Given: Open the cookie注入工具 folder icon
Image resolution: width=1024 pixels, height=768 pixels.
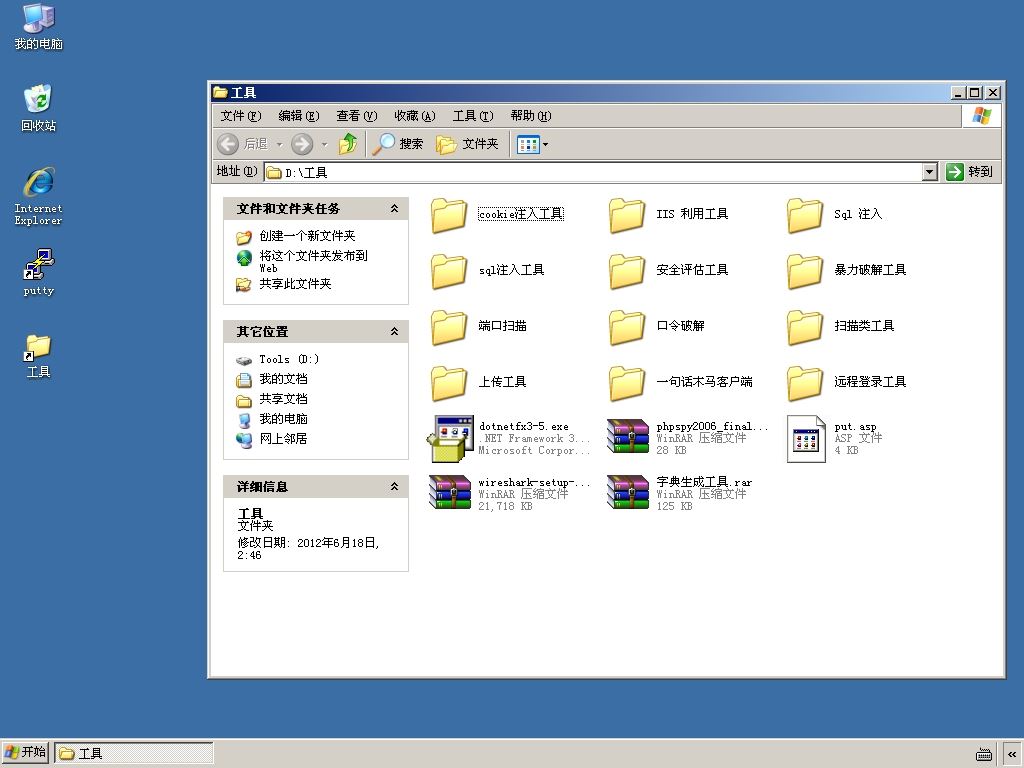Looking at the screenshot, I should click(x=449, y=215).
